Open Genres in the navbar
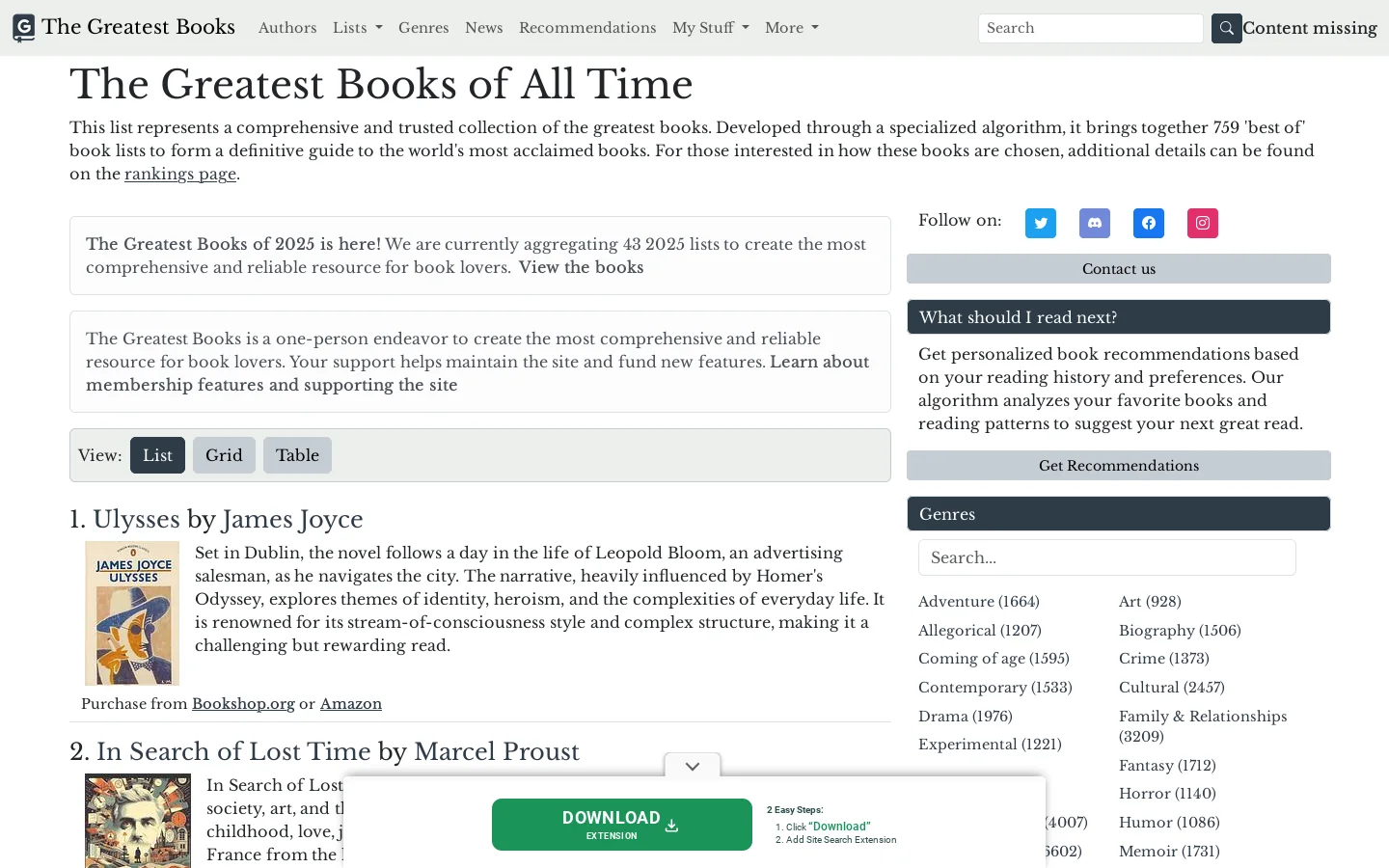The image size is (1389, 868). (423, 28)
